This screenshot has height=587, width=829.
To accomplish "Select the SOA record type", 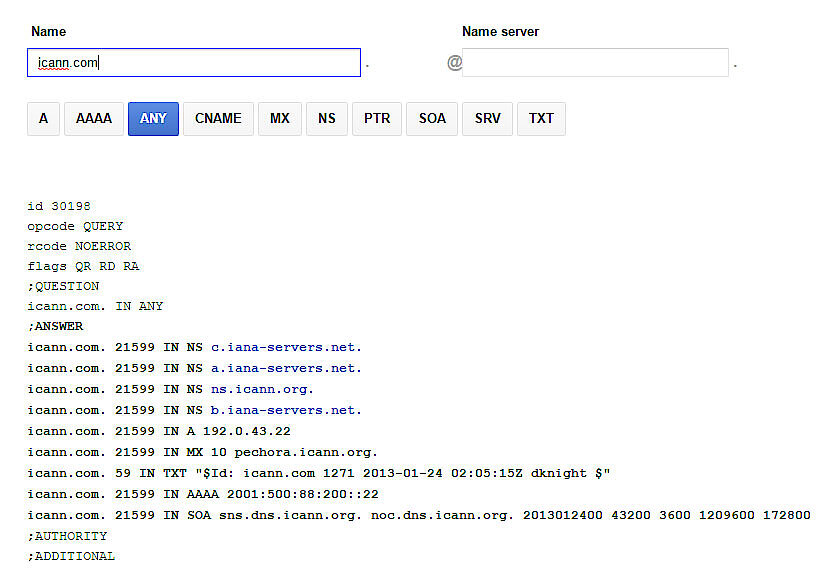I will [x=432, y=118].
